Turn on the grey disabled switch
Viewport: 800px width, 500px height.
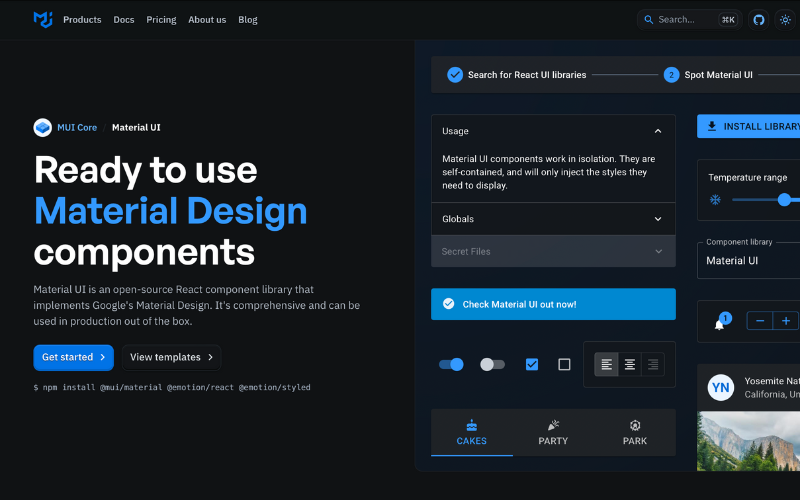pyautogui.click(x=492, y=364)
